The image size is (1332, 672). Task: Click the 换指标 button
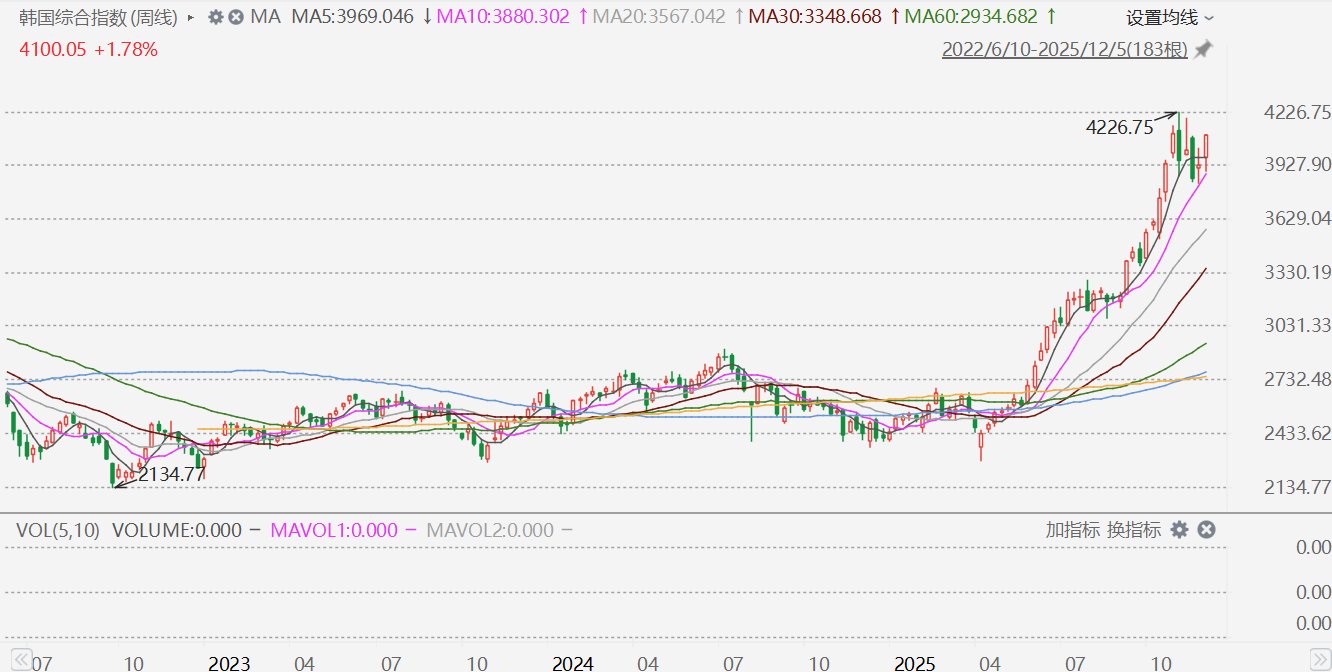coord(1134,530)
